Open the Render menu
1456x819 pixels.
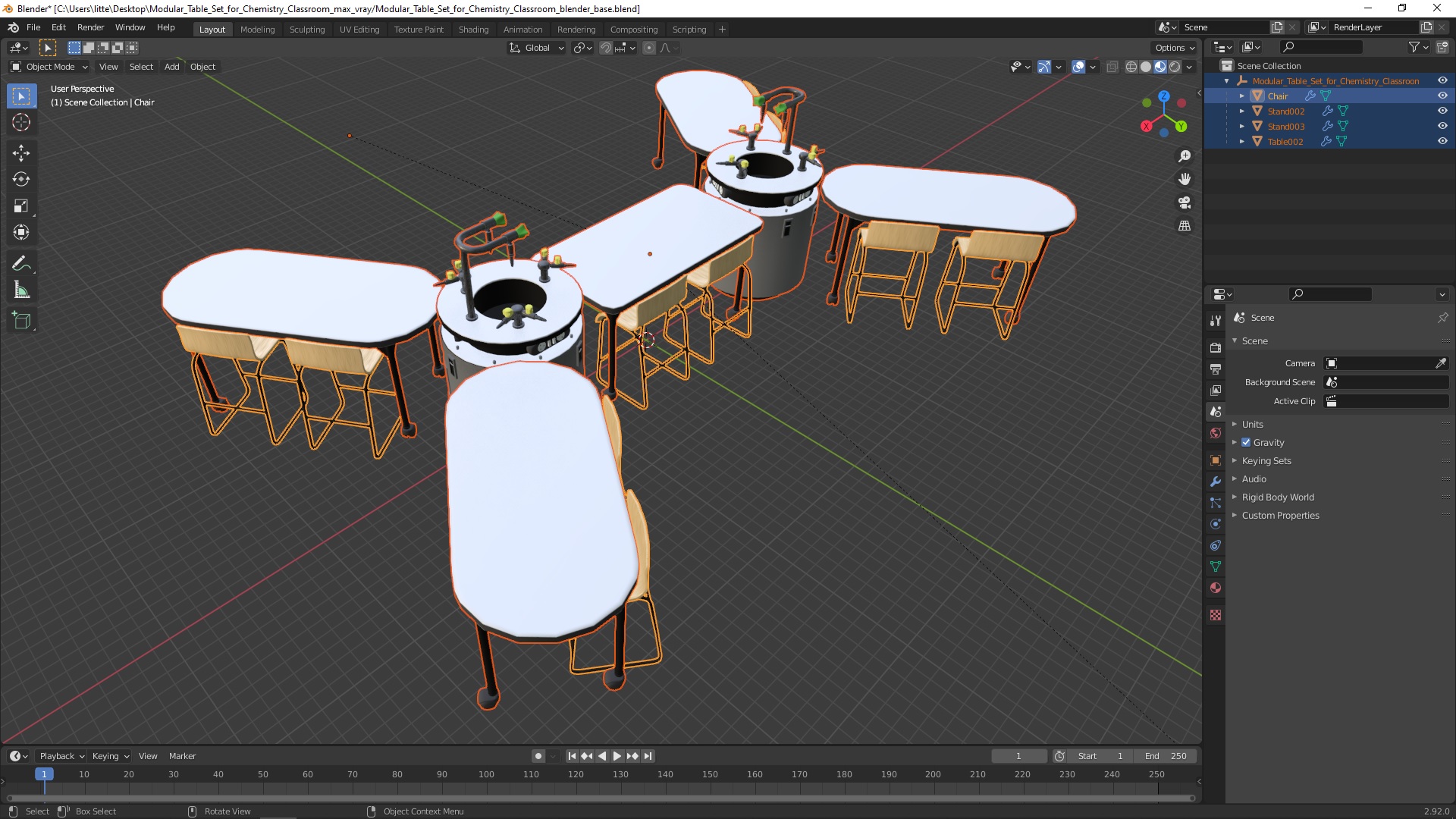(90, 27)
